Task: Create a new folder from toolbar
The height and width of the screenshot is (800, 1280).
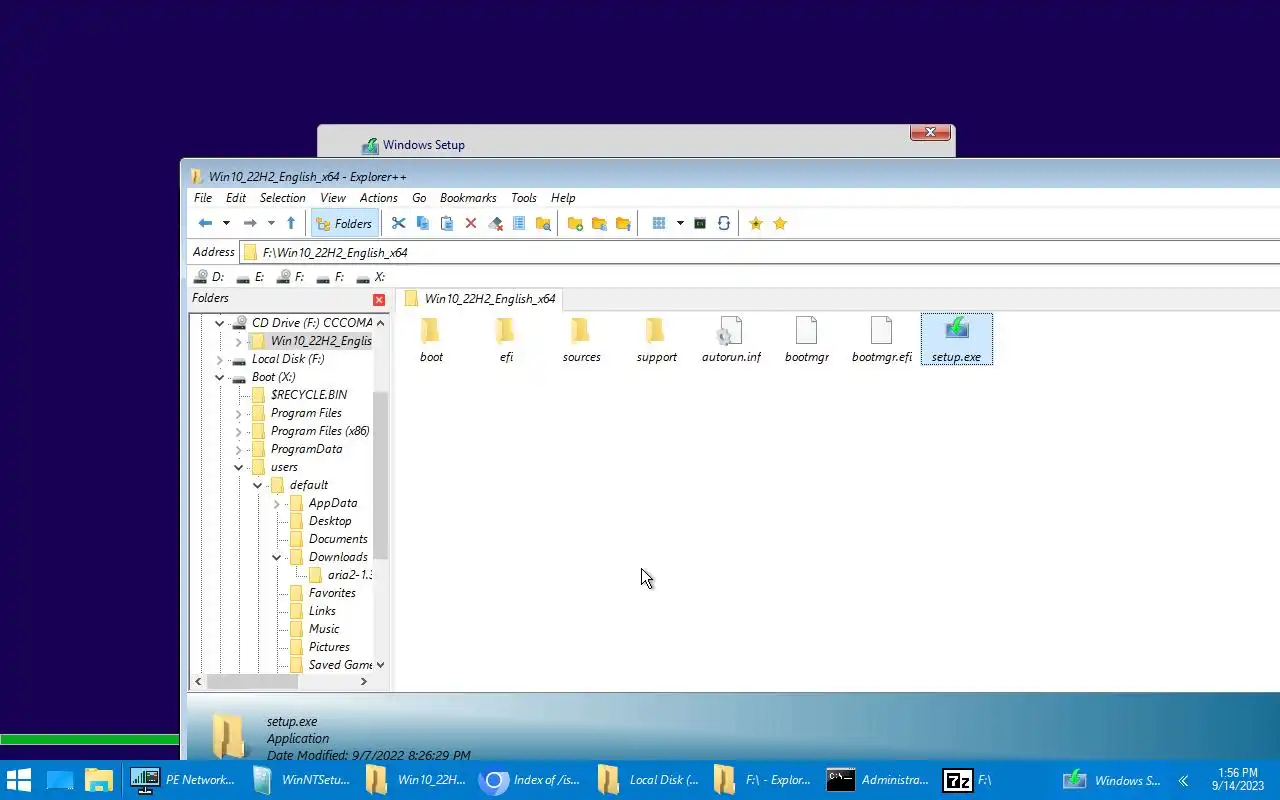Action: click(575, 223)
